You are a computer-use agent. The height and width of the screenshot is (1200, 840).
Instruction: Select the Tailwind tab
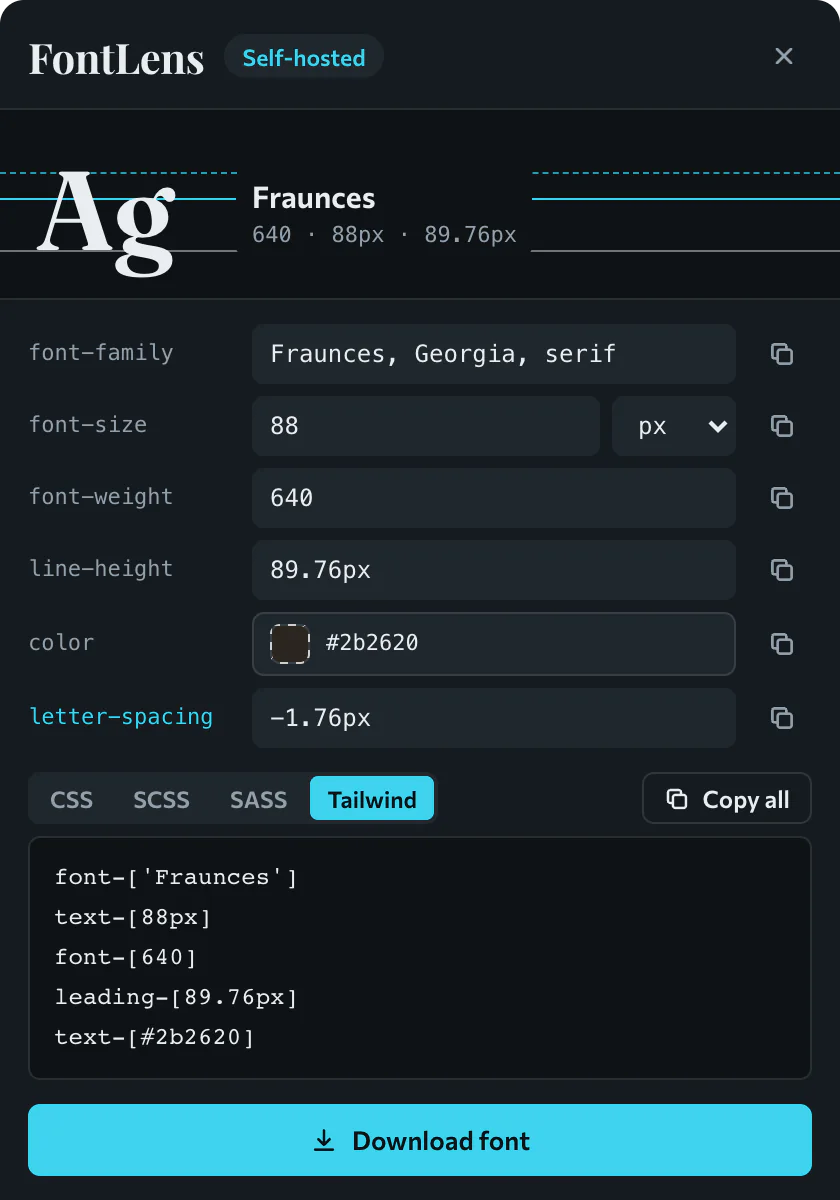pyautogui.click(x=372, y=799)
